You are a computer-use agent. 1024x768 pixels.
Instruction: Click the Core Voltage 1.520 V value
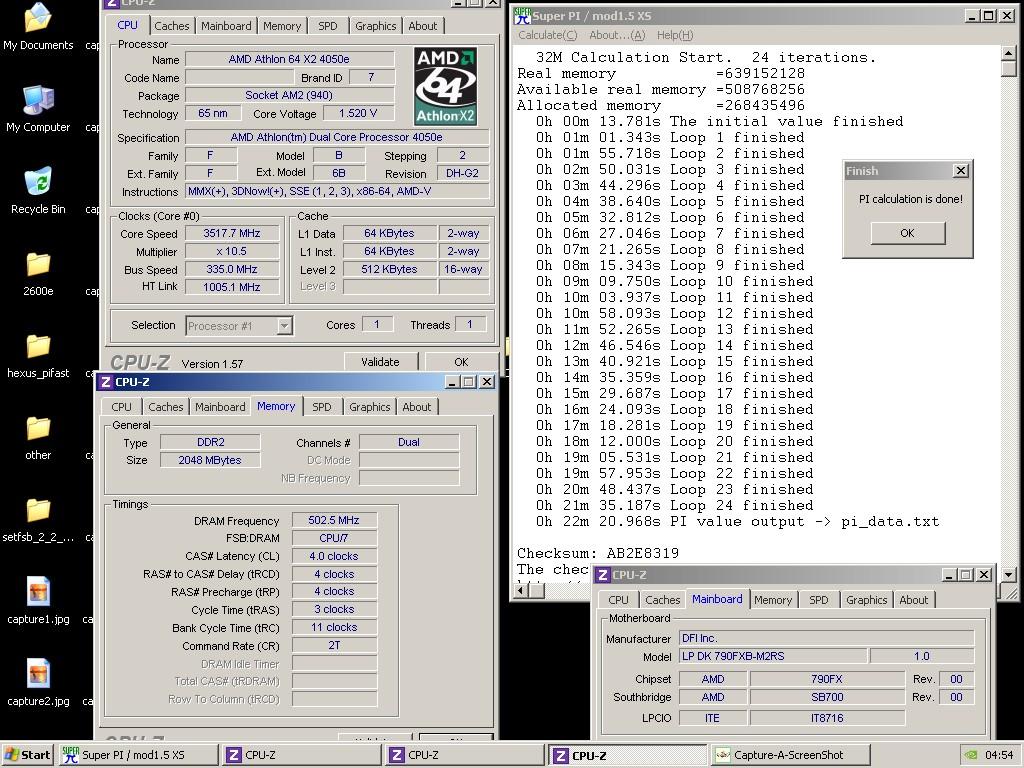pos(358,113)
